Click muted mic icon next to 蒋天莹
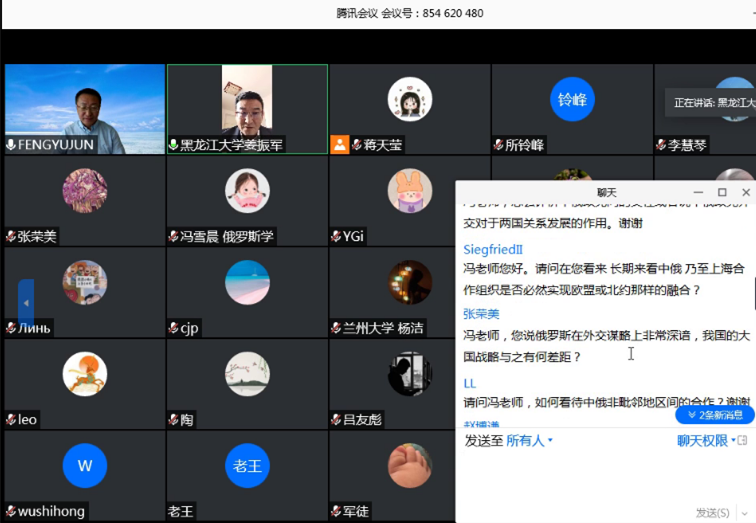Screen dimensions: 756x523 pos(357,145)
